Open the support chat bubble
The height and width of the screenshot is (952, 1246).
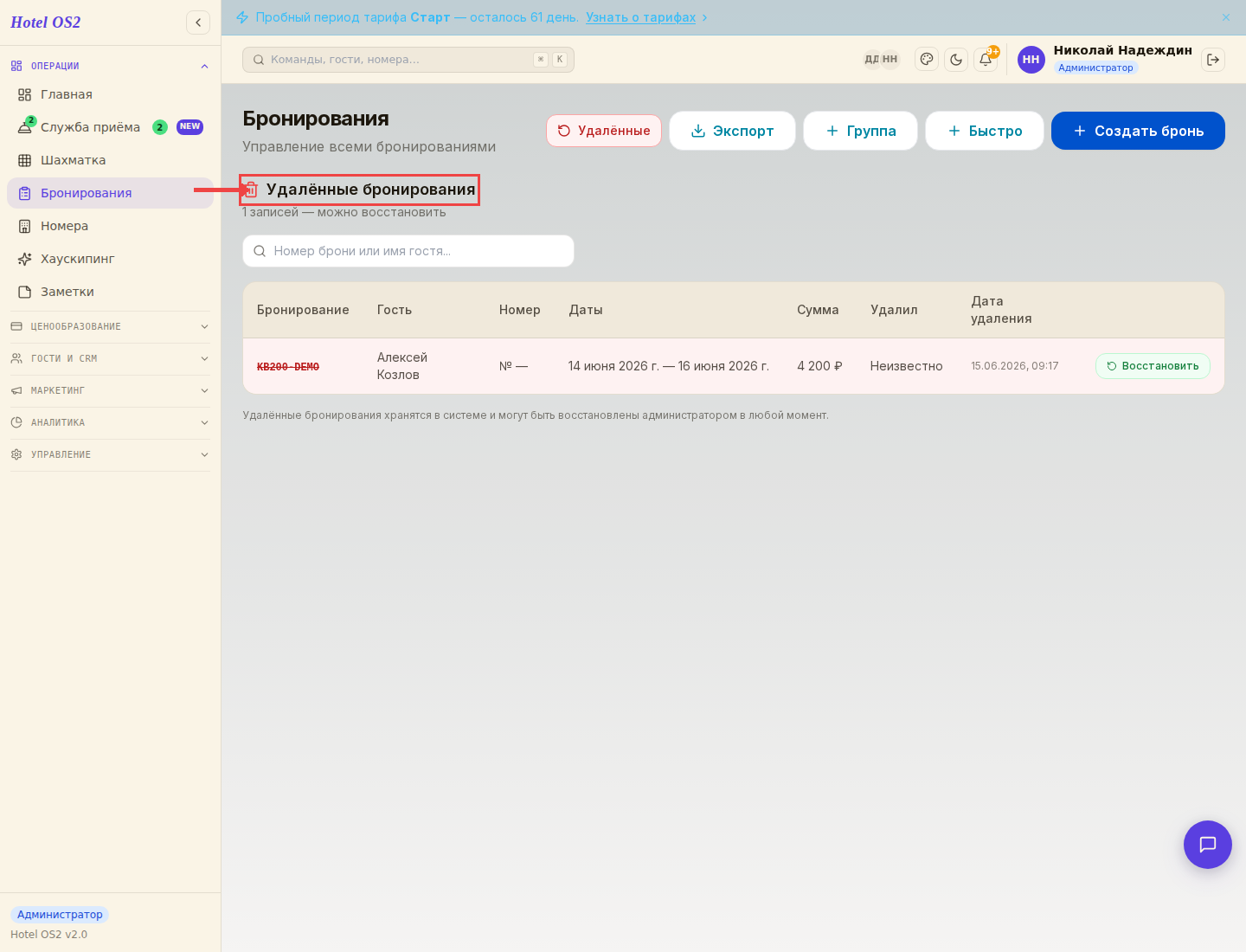(1208, 845)
